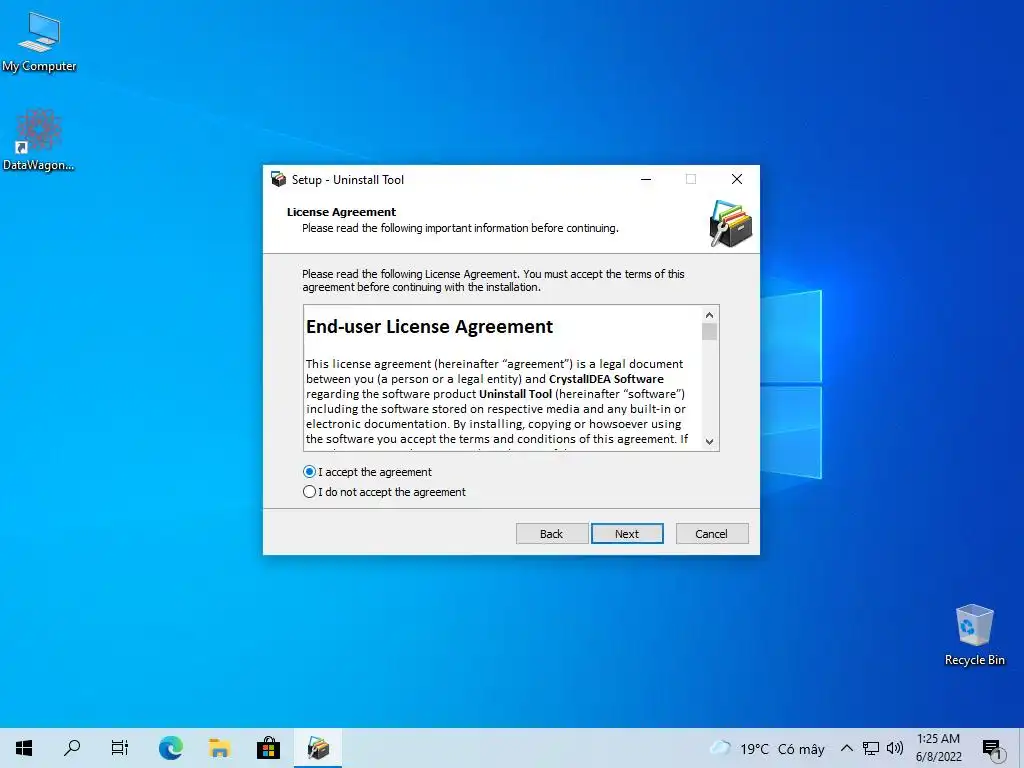Click the Back button

[x=552, y=534]
